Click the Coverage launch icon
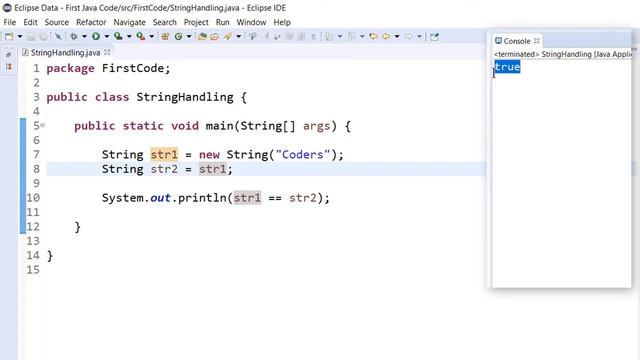 (118, 36)
